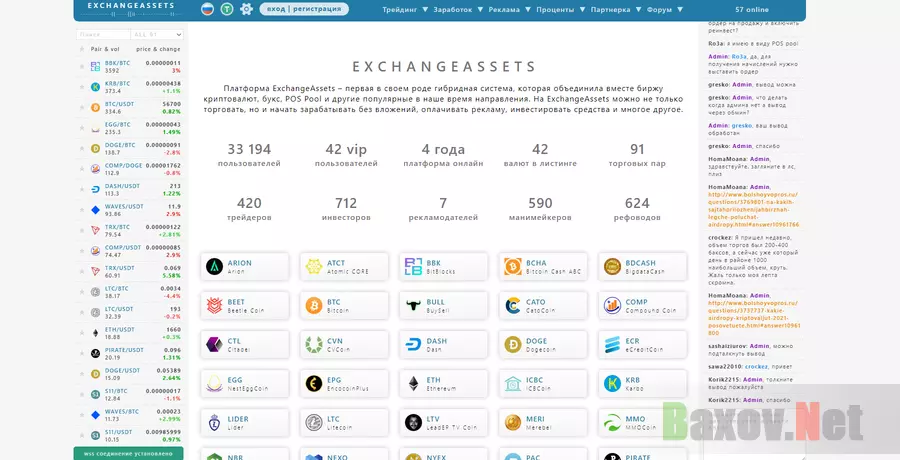
Task: Select the LTC/BTC pair row
Action: [x=130, y=292]
